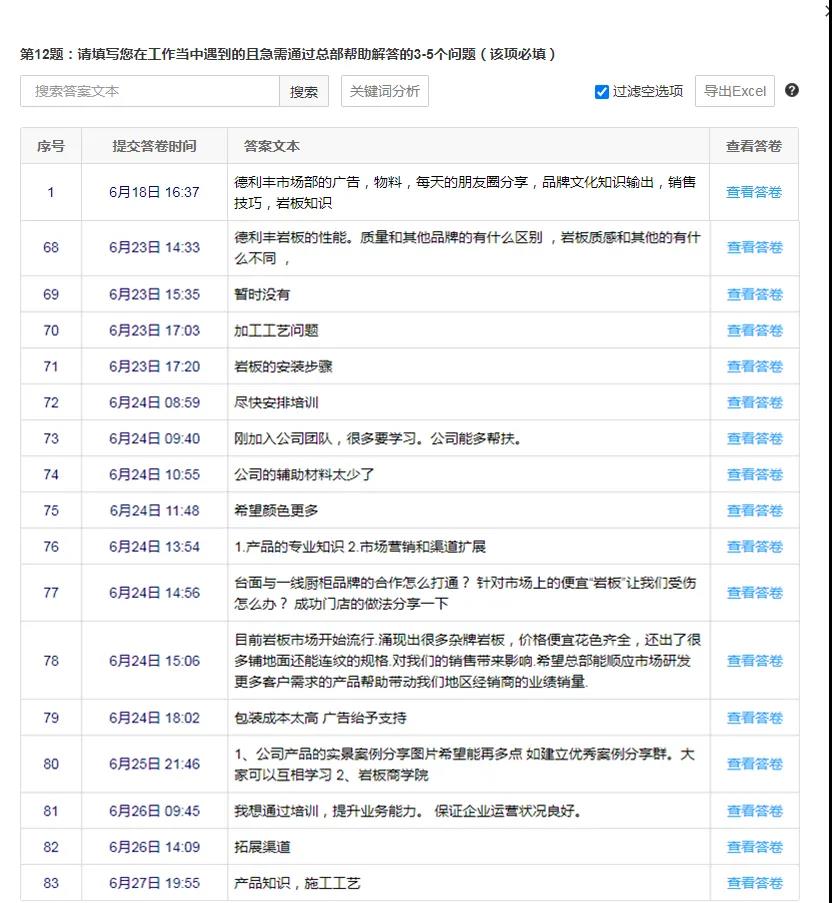Open 查看答卷 for the 暂时没有 response

click(753, 294)
